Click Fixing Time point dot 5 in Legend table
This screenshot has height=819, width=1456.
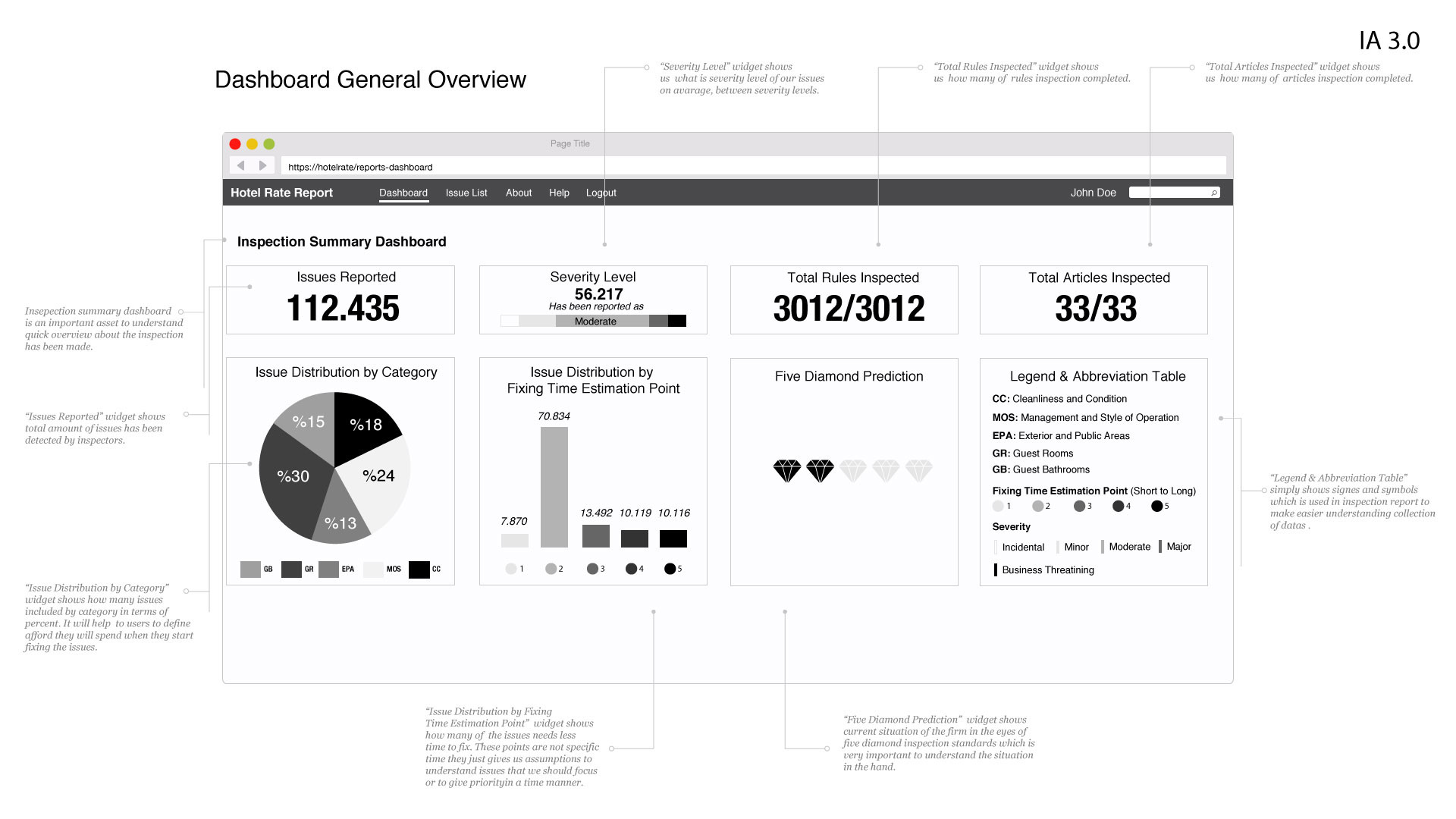[1156, 506]
